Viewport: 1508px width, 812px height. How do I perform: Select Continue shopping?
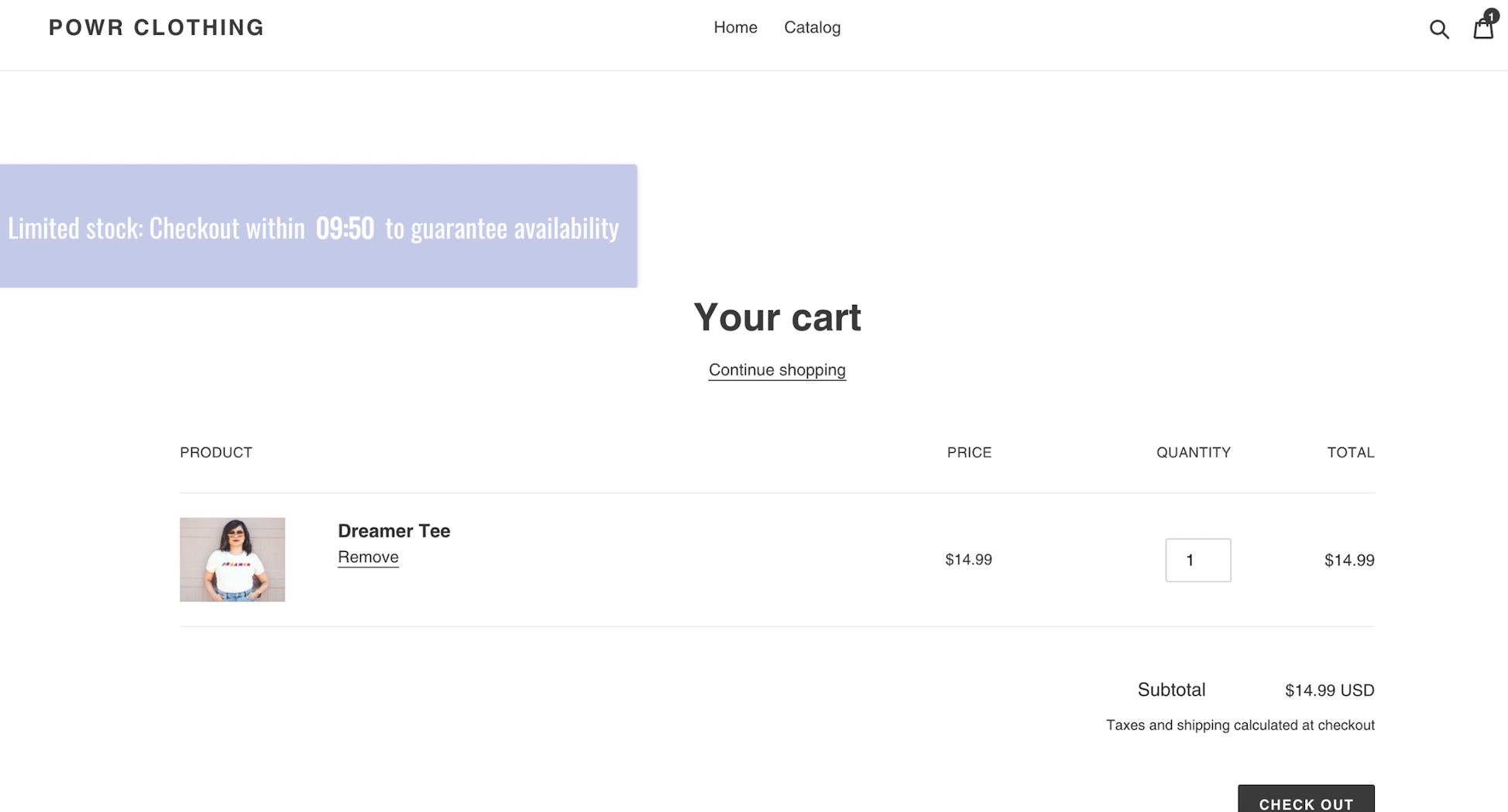click(777, 369)
